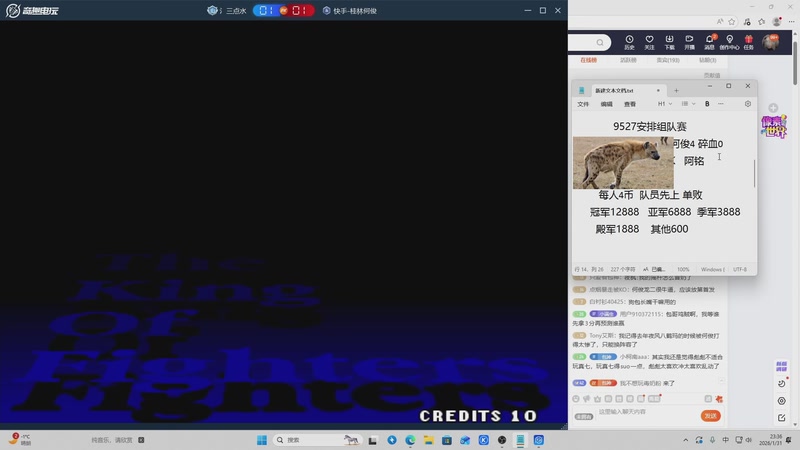
Task: Open the 查看 menu in Notepad
Action: 630,104
